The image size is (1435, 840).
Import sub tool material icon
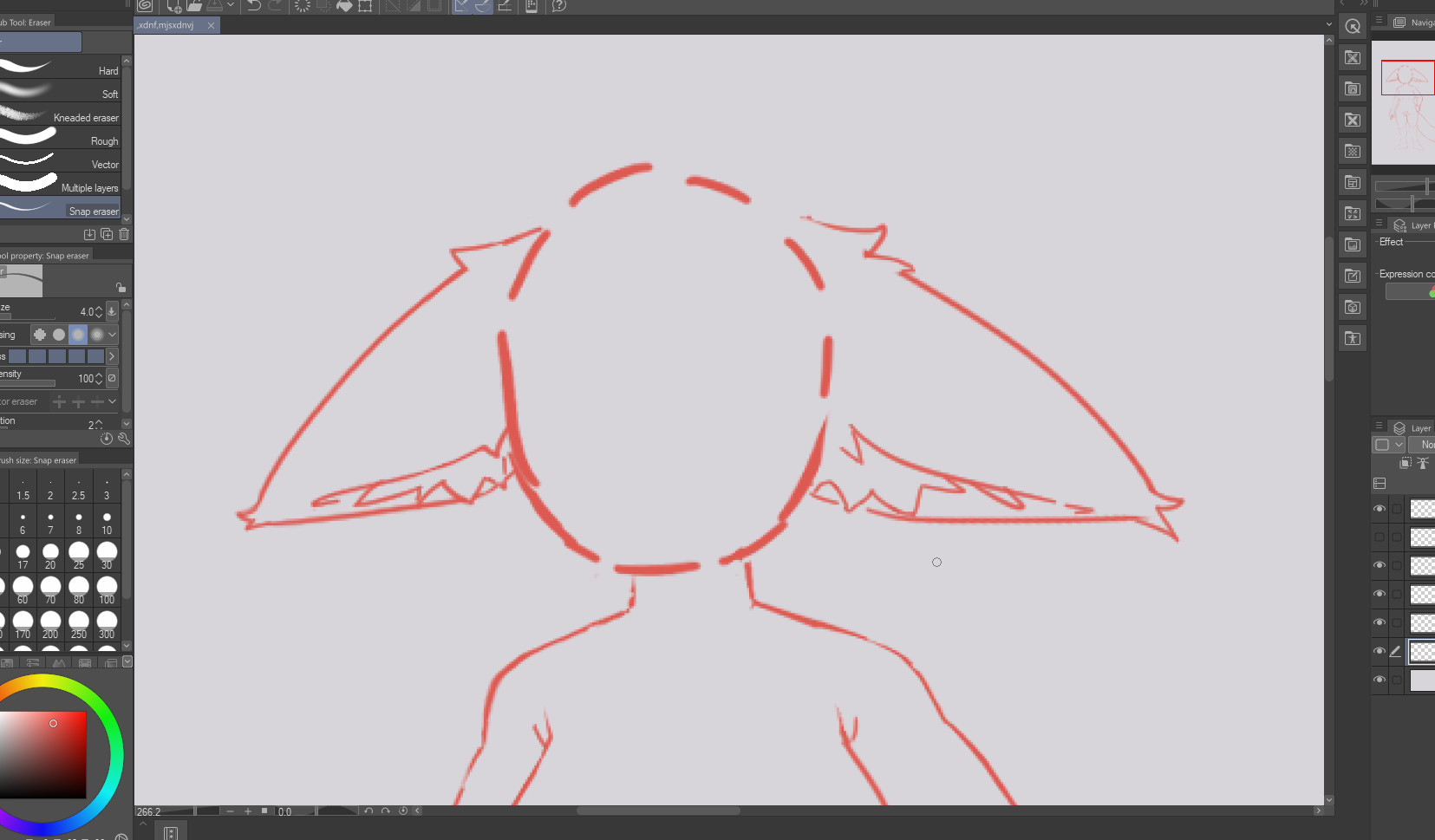[x=89, y=234]
